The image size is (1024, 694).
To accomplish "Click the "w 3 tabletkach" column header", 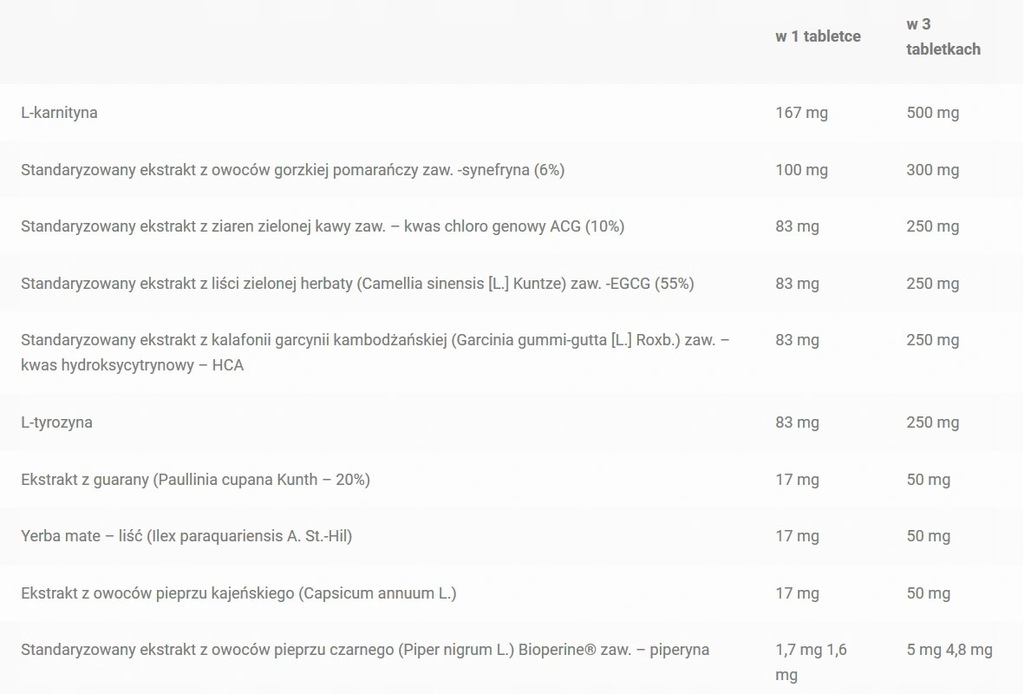I will click(943, 37).
